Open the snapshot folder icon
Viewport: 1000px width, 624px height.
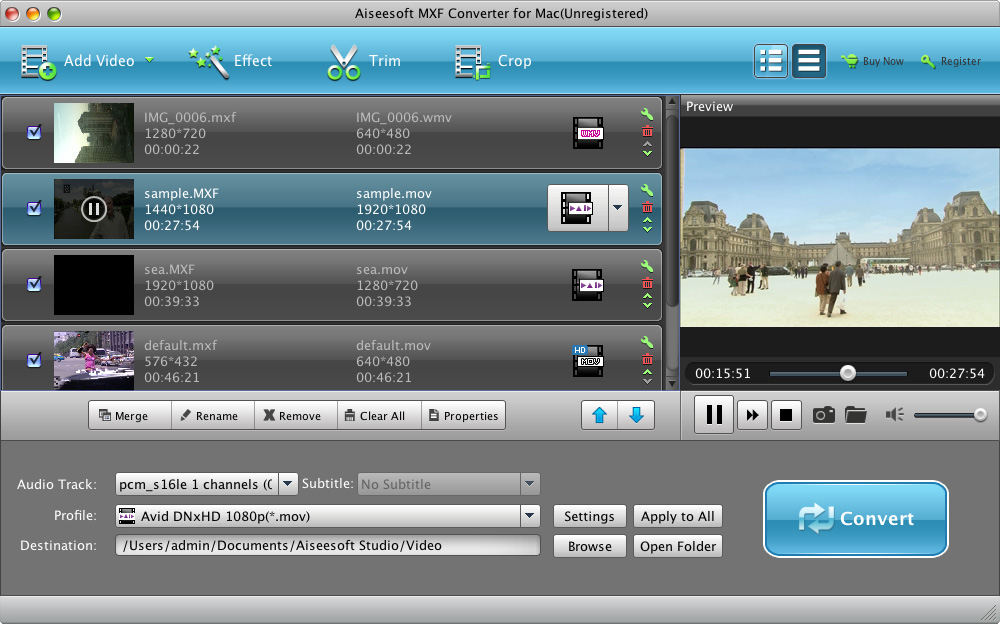click(x=855, y=414)
